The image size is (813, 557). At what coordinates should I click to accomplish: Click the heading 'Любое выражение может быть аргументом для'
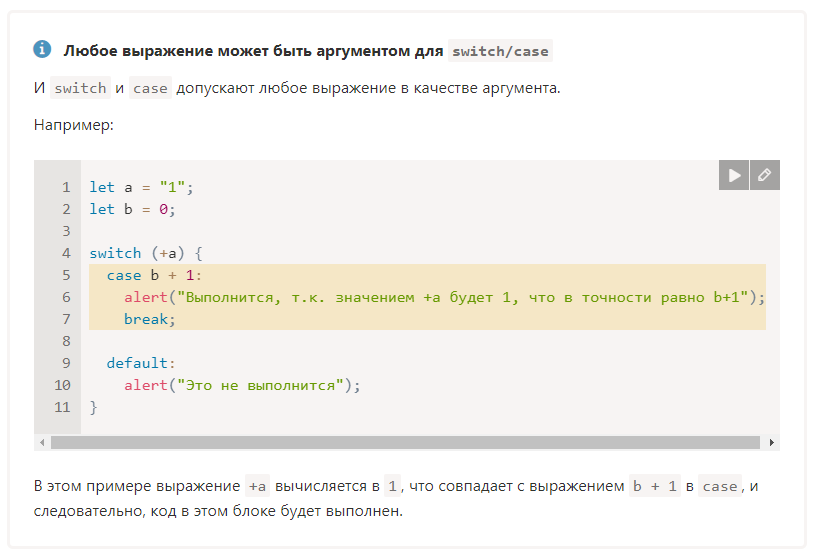(x=253, y=51)
